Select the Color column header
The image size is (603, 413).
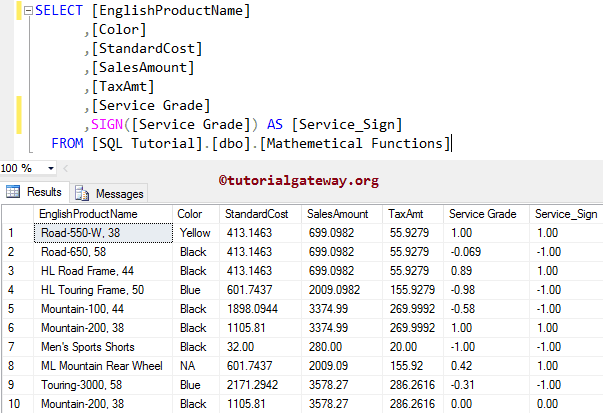coord(189,213)
